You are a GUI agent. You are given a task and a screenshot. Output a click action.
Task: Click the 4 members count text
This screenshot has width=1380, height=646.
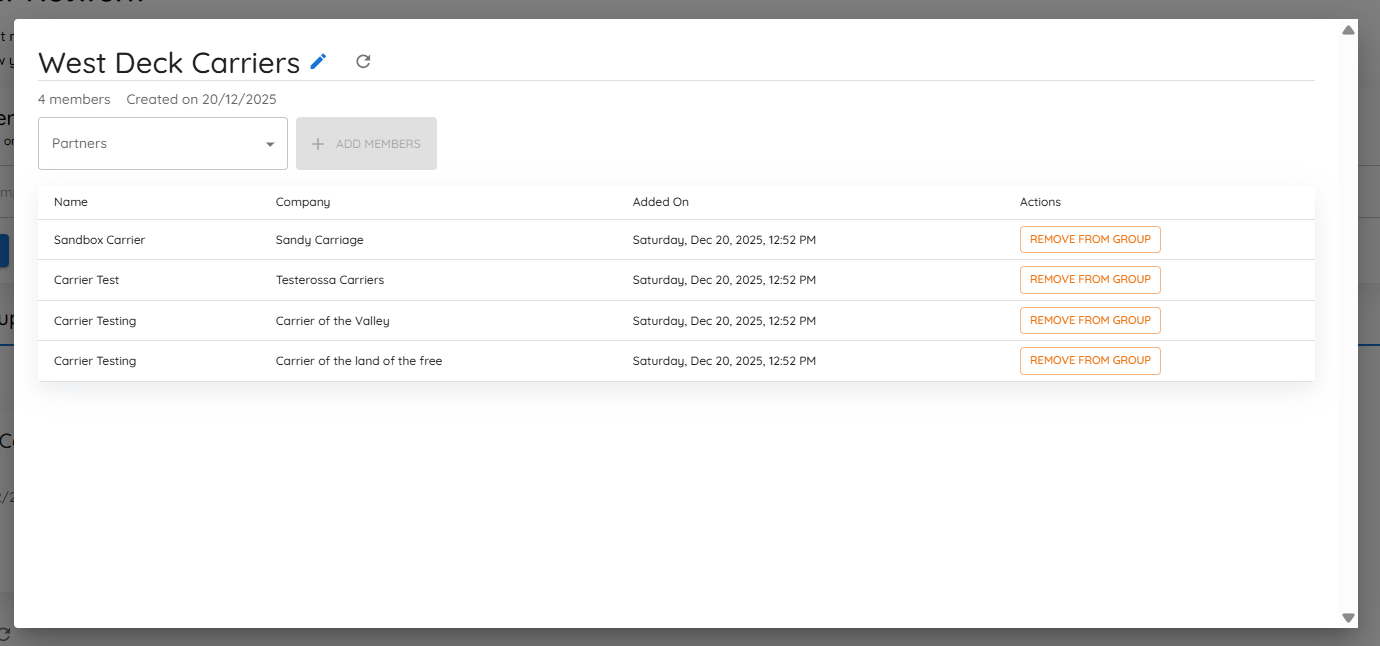coord(74,99)
